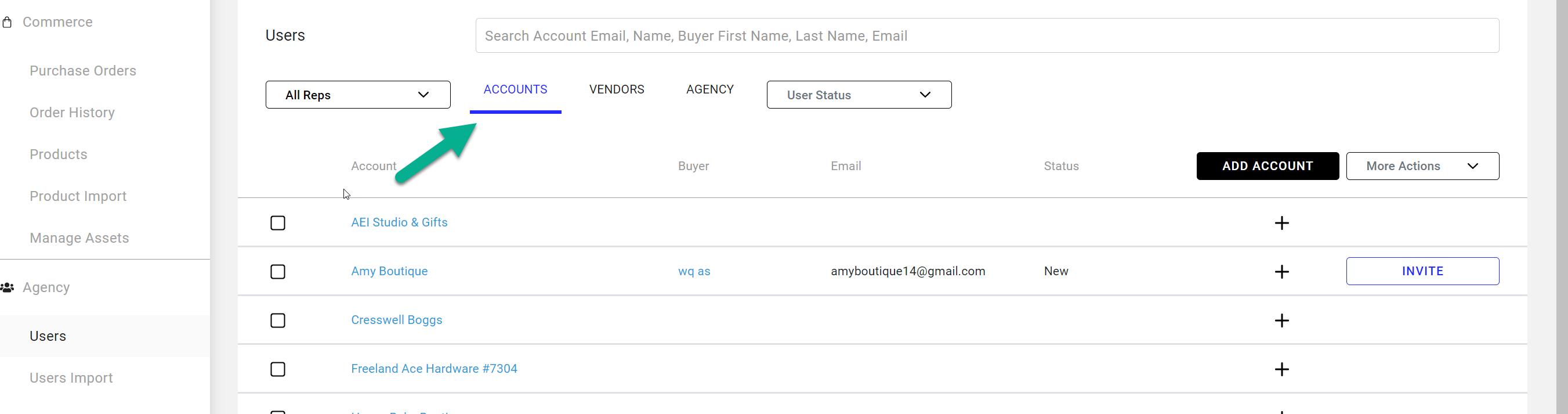Click the plus icon for AEI Studio & Gifts

1281,223
